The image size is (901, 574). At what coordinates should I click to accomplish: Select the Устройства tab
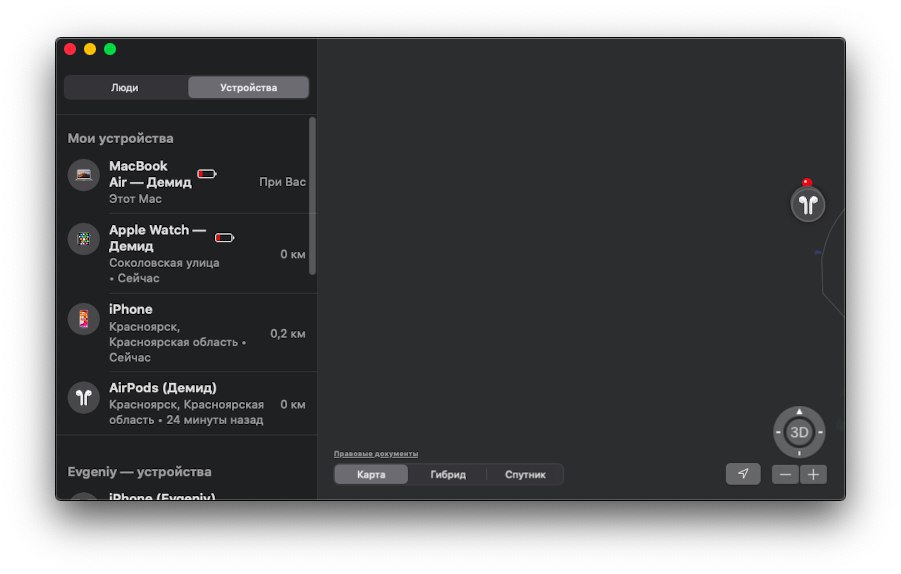pyautogui.click(x=248, y=87)
